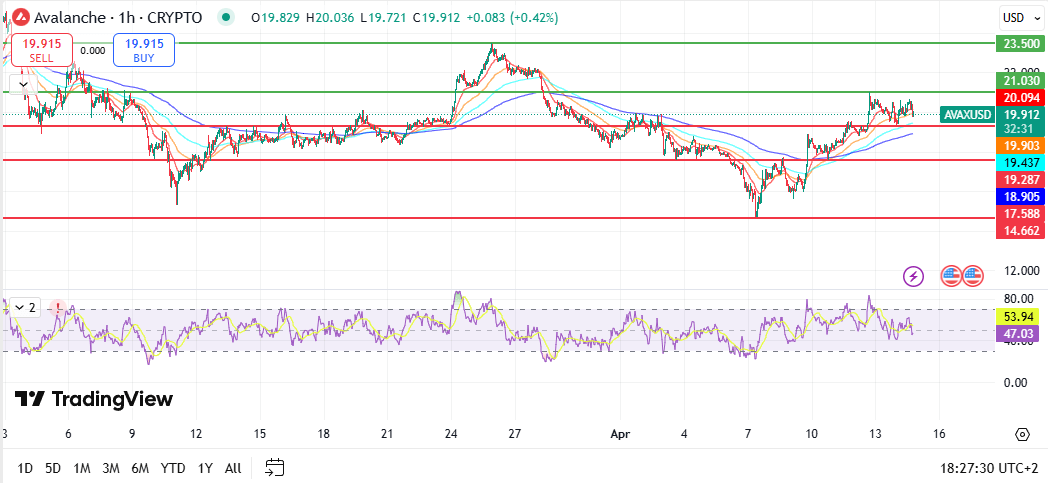This screenshot has height=483, width=1048.
Task: Show the All time range
Action: click(233, 467)
